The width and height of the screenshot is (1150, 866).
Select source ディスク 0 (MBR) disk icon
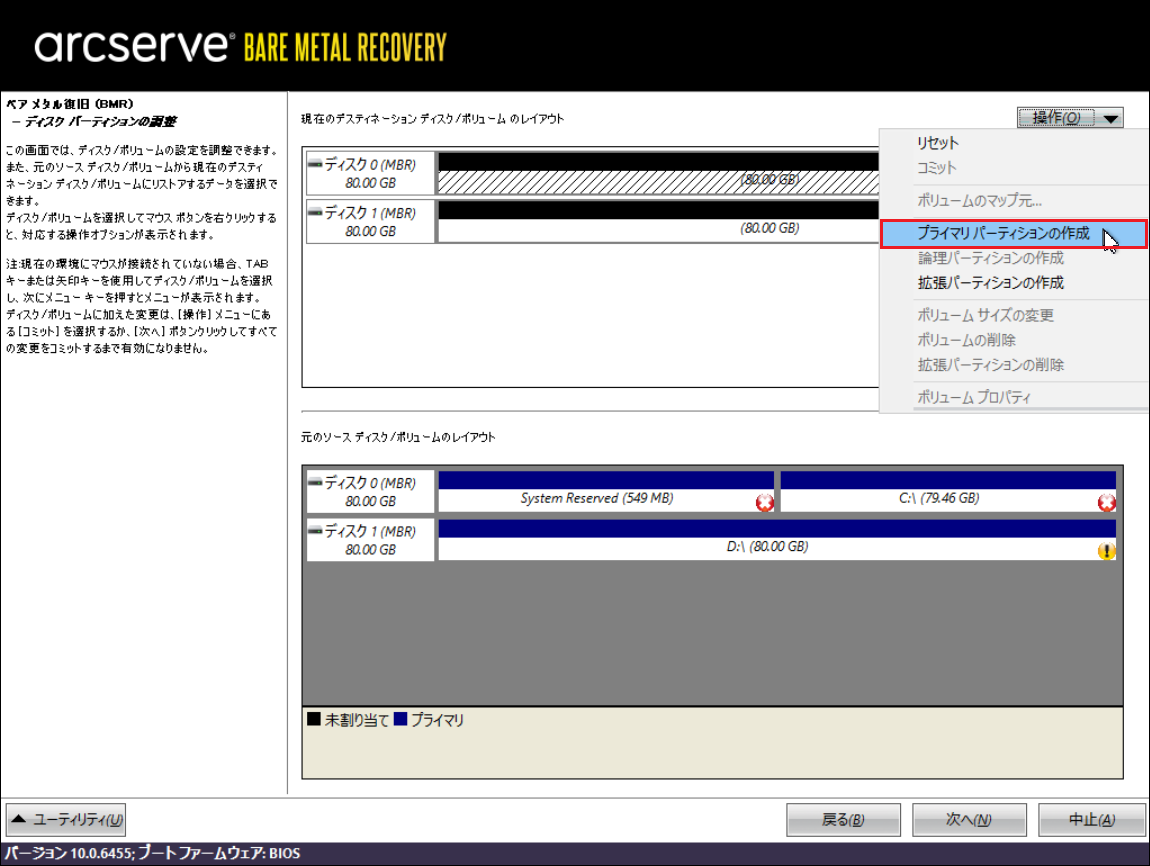click(x=315, y=482)
